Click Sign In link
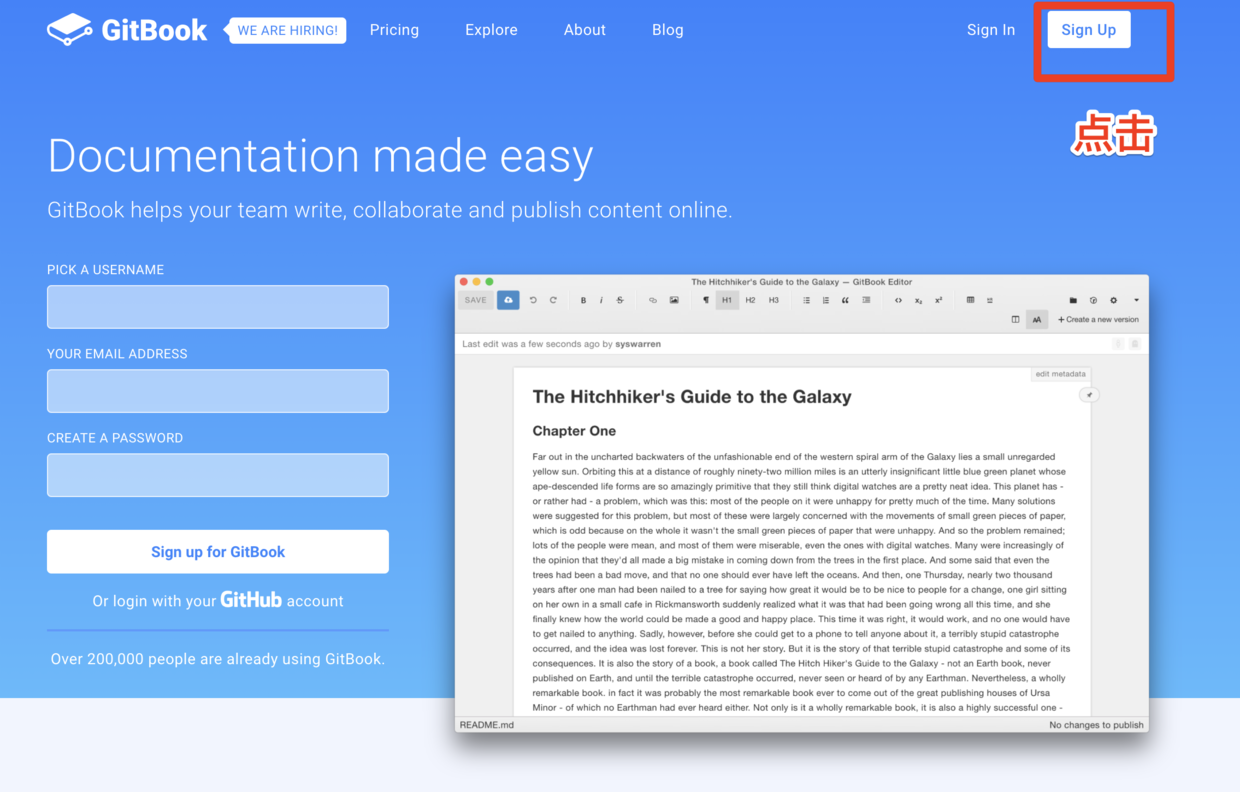The width and height of the screenshot is (1240, 792). 991,30
